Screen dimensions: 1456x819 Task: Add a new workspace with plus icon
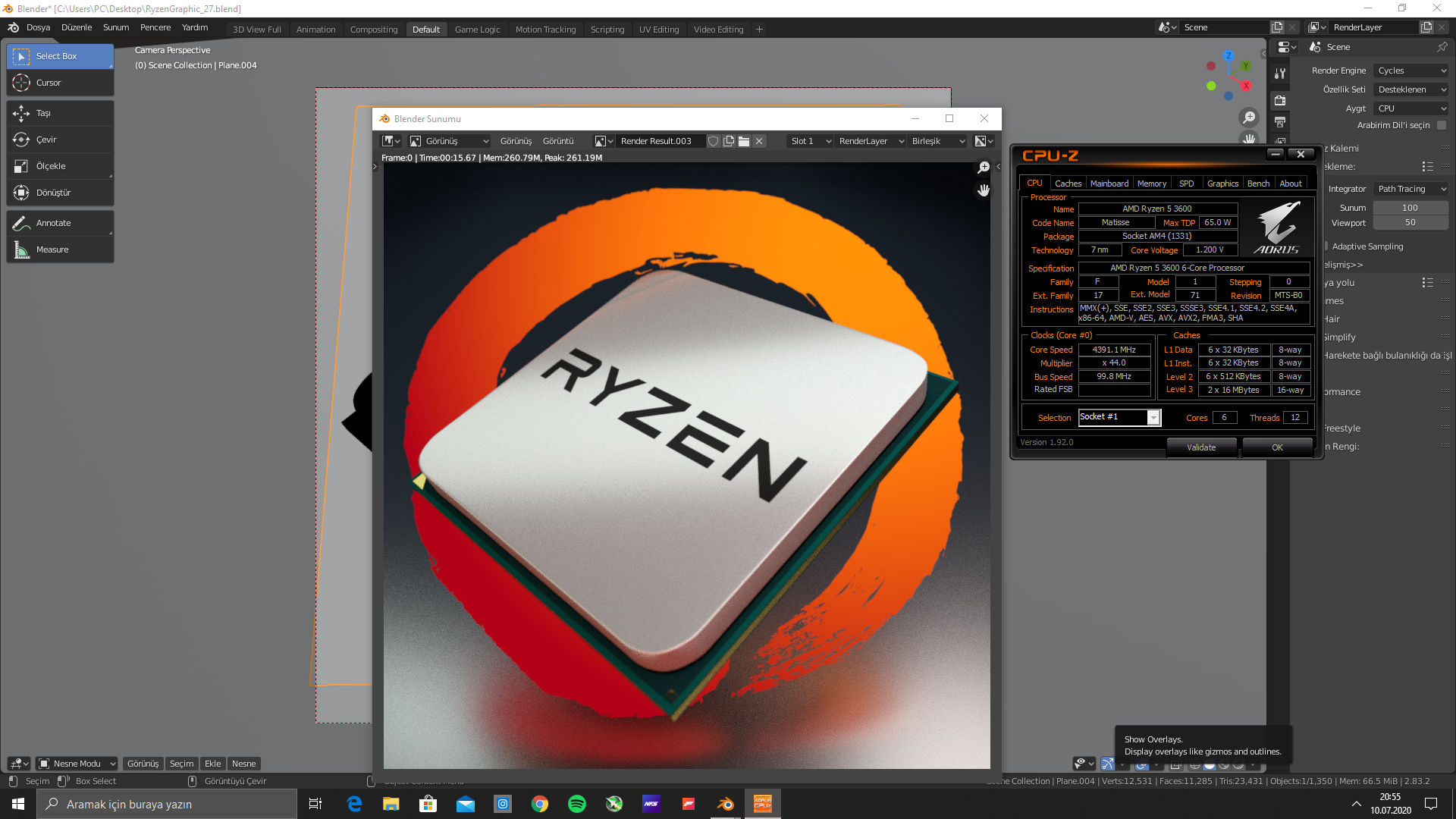coord(759,30)
